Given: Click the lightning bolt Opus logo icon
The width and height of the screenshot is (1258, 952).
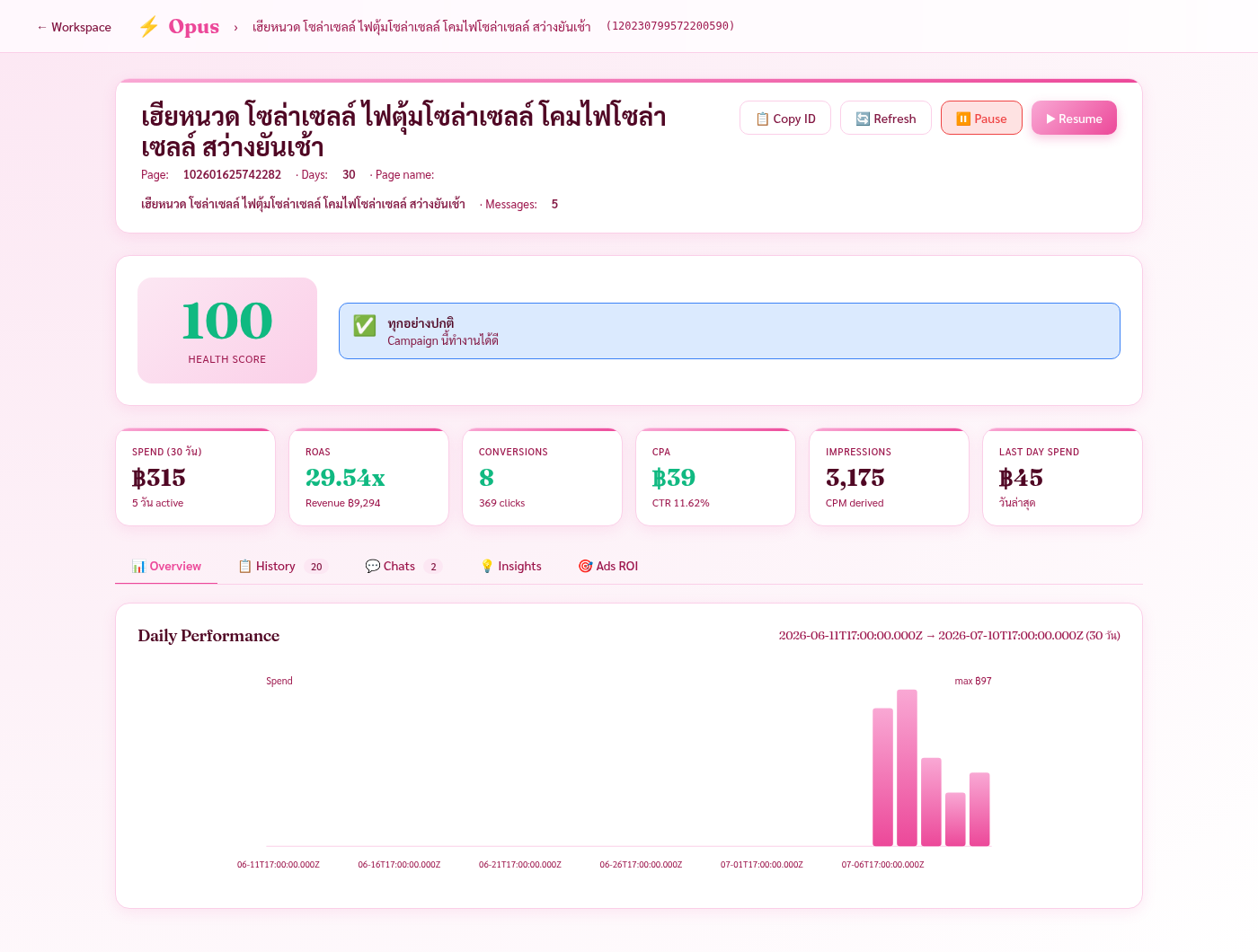Looking at the screenshot, I should [x=149, y=27].
